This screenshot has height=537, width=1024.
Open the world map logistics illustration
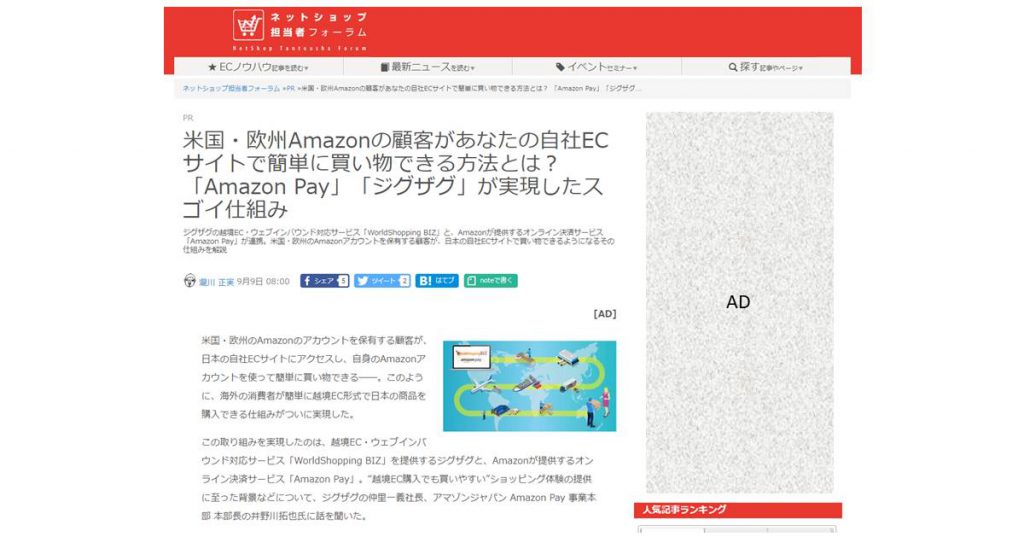click(530, 386)
